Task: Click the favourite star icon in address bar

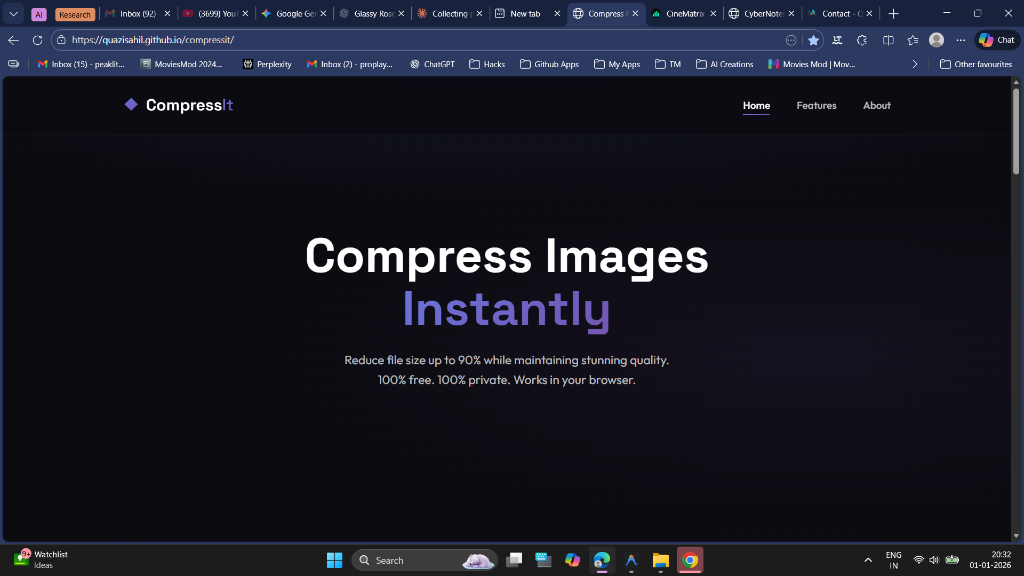Action: point(813,40)
